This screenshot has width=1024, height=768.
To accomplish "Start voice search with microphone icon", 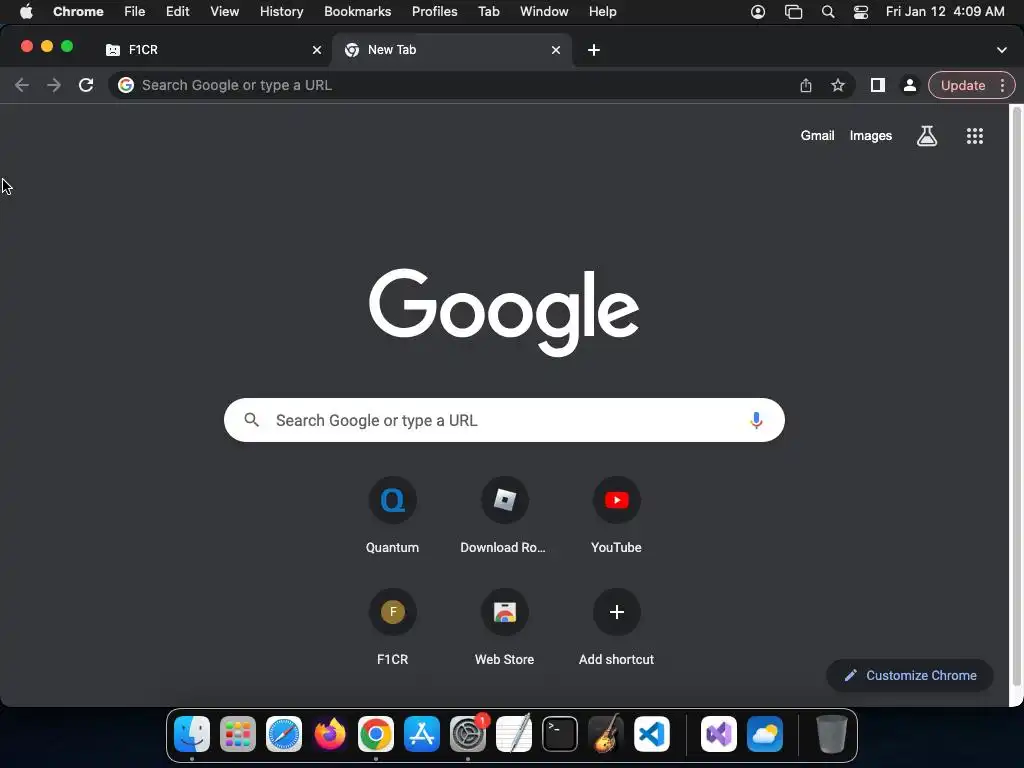I will pyautogui.click(x=756, y=420).
